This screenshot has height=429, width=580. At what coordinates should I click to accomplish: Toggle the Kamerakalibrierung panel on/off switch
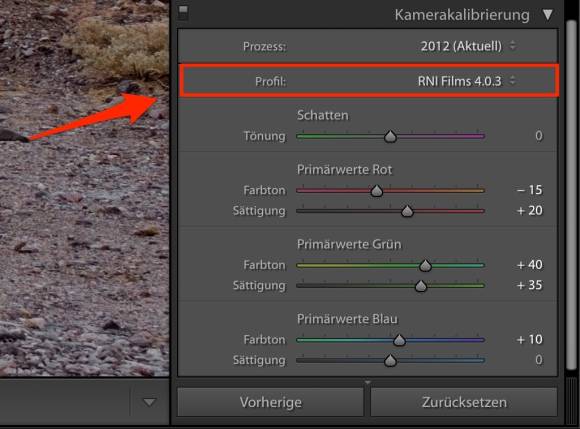click(183, 13)
